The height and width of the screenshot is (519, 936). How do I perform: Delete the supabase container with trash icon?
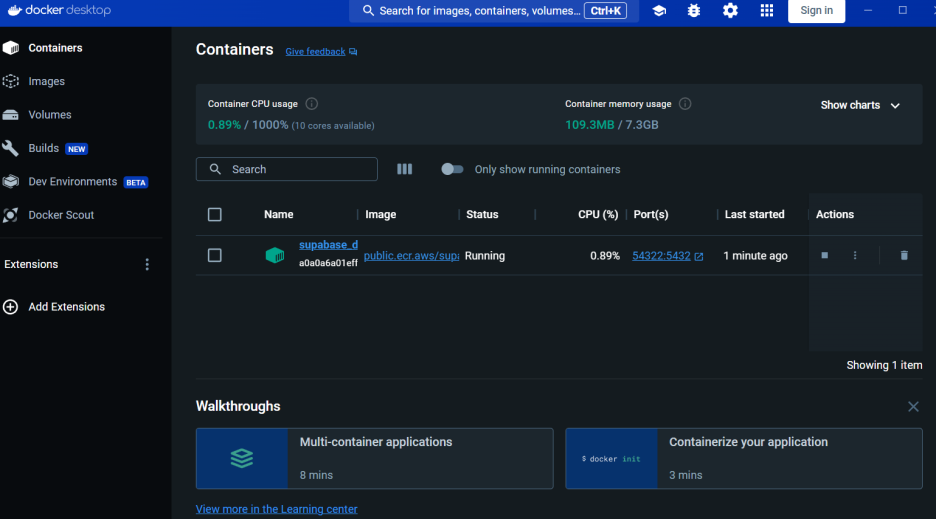pyautogui.click(x=904, y=256)
